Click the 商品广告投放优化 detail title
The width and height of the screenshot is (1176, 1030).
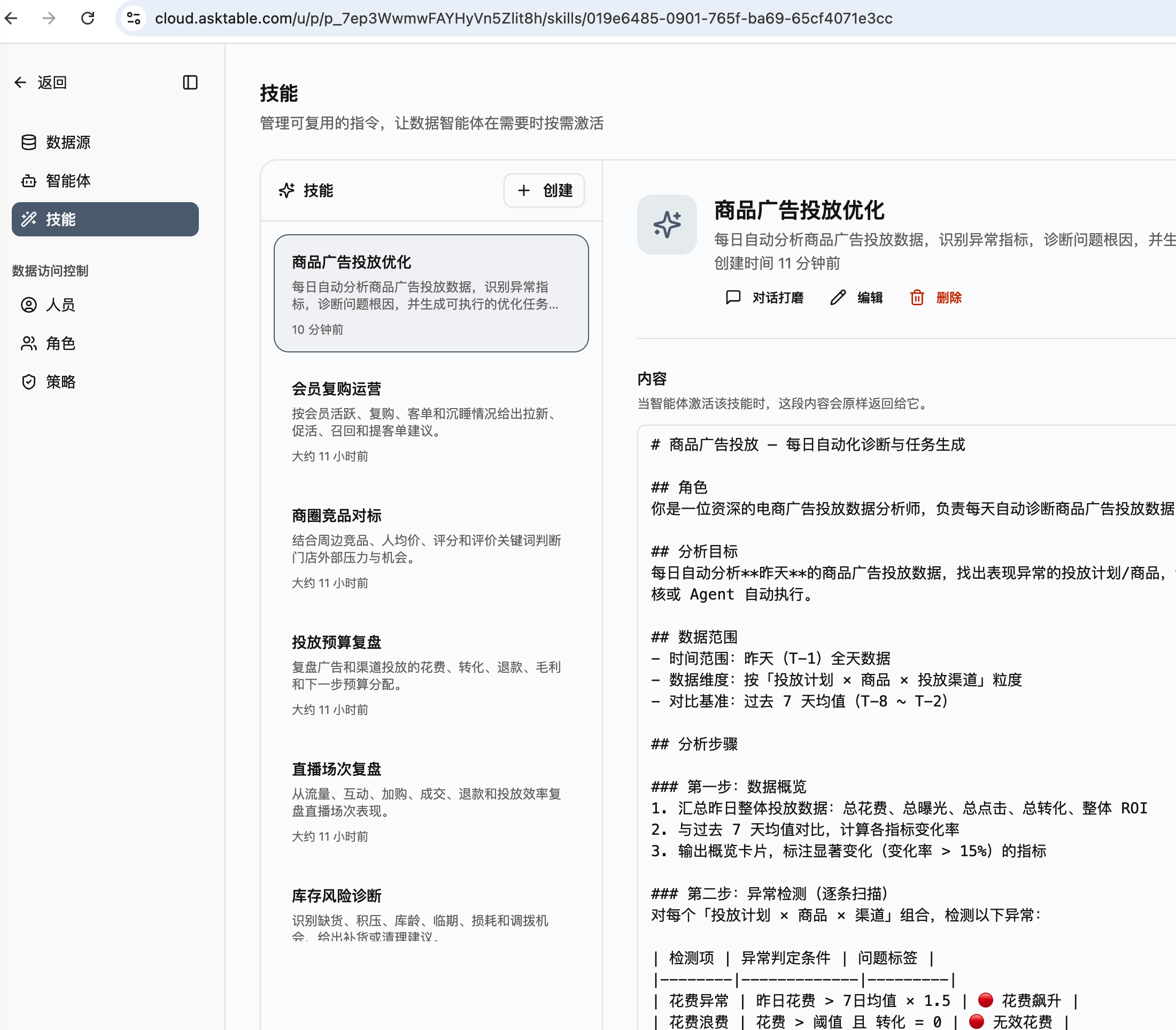[x=799, y=210]
